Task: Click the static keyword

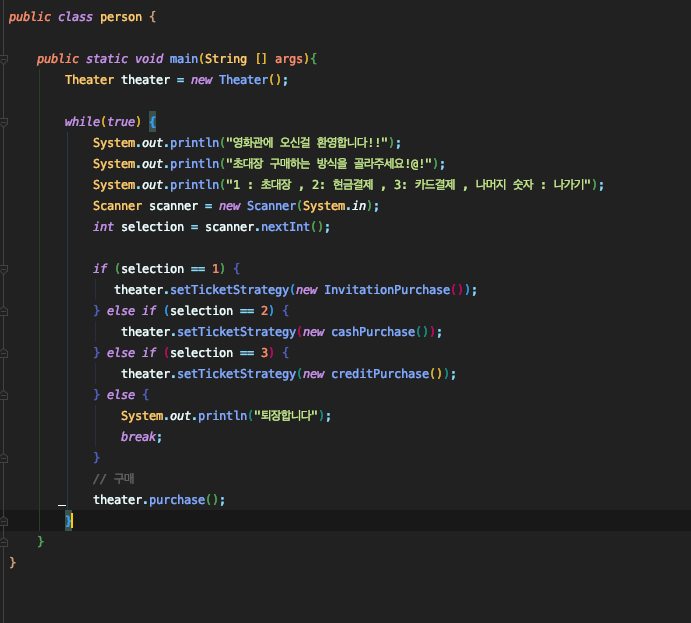Action: click(x=107, y=59)
